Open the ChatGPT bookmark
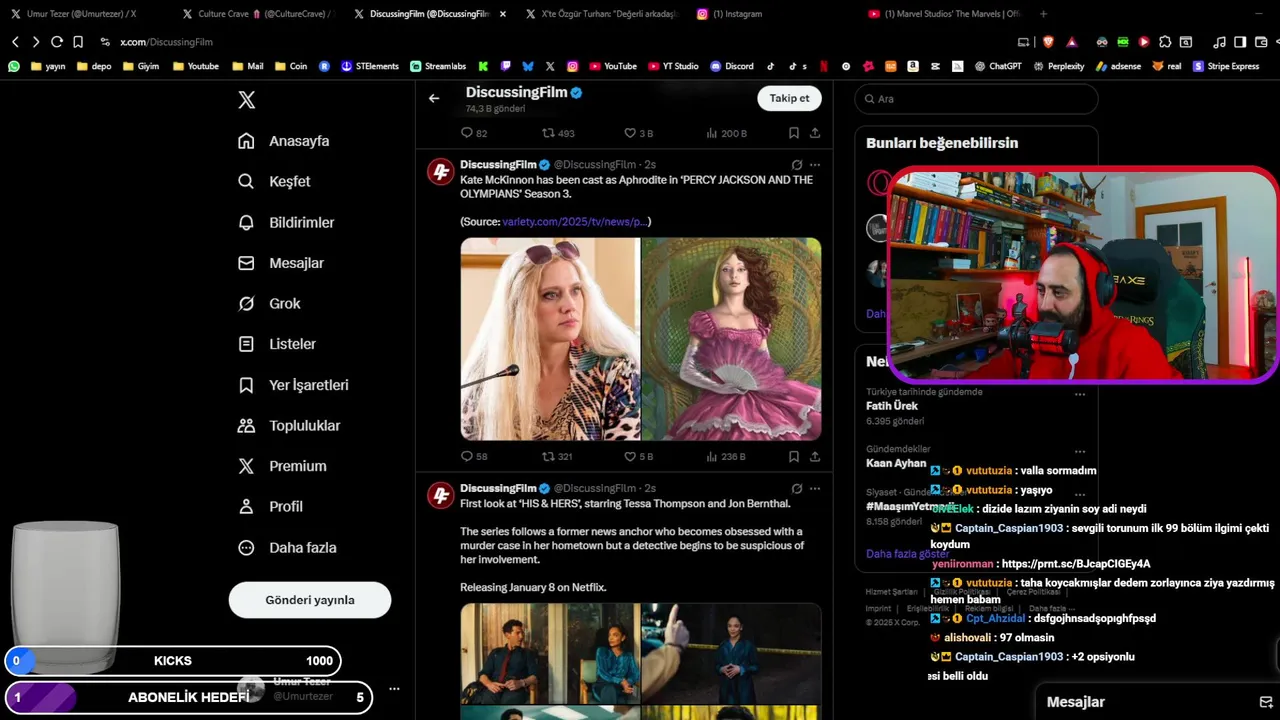This screenshot has width=1280, height=720. tap(998, 66)
